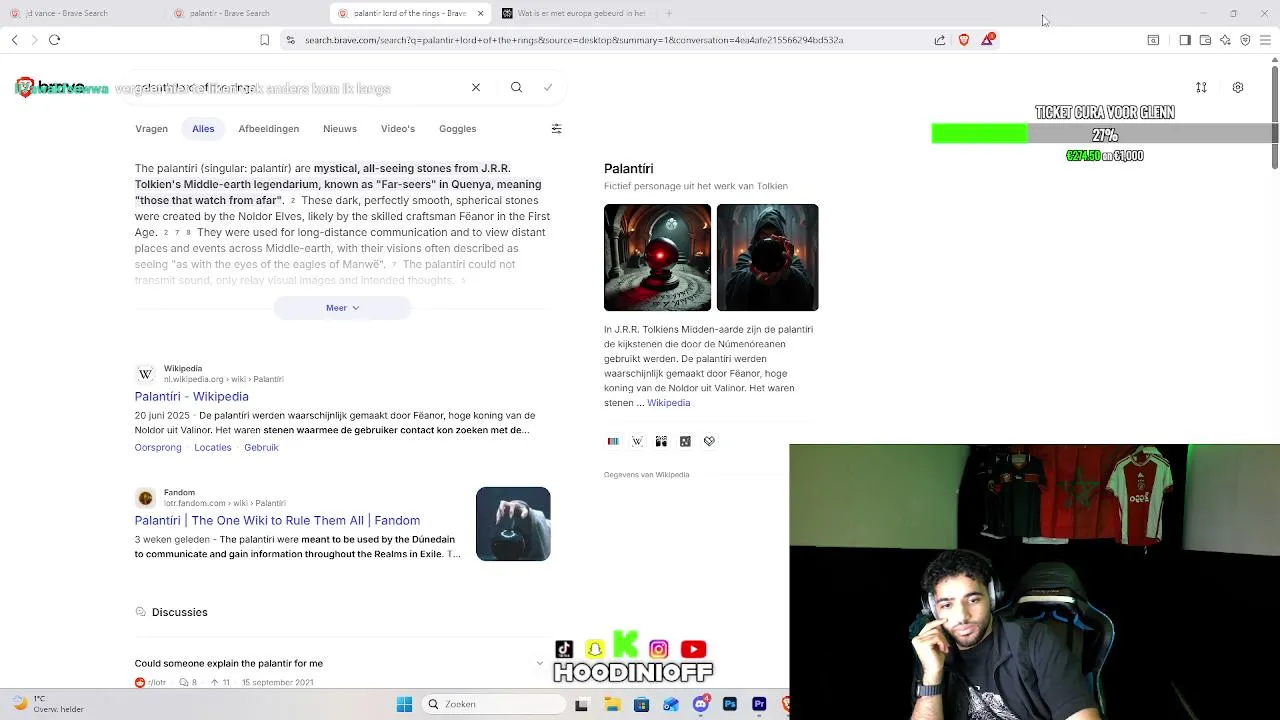The height and width of the screenshot is (720, 1280).
Task: Click the page vertical scrollbar
Action: (x=1275, y=115)
